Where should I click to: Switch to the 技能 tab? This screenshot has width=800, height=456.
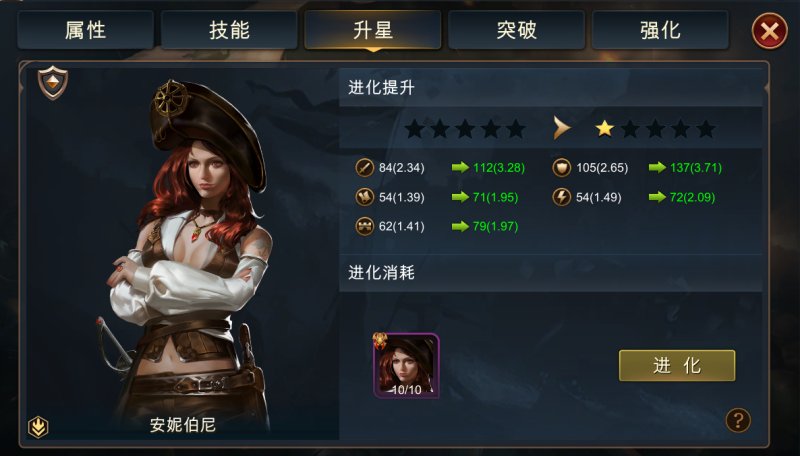(x=229, y=30)
